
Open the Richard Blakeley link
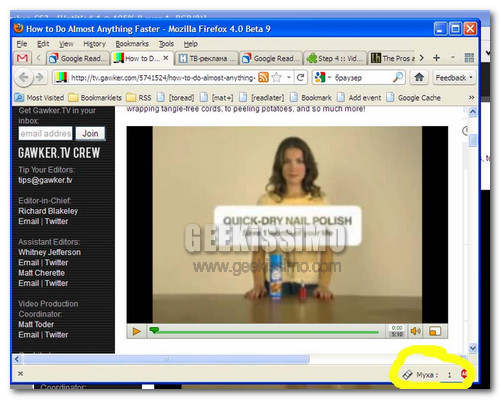[48, 211]
